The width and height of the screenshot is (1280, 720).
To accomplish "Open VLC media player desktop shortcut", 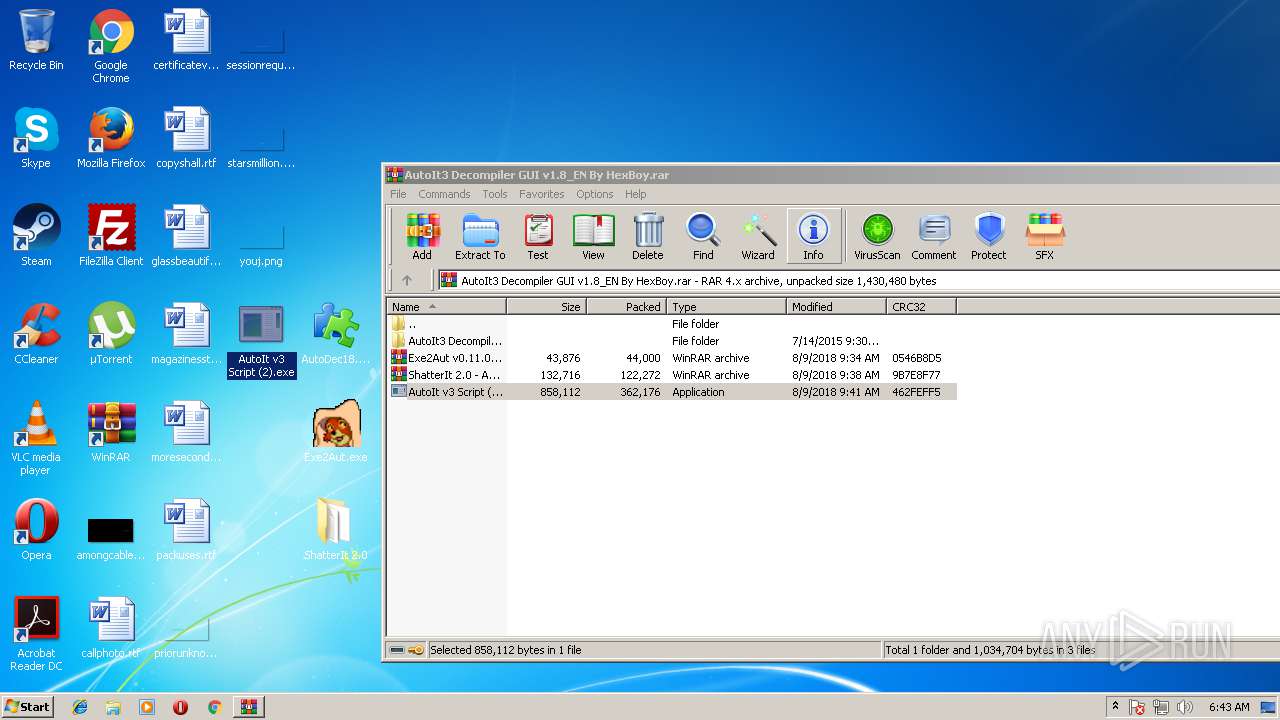I will tap(36, 438).
